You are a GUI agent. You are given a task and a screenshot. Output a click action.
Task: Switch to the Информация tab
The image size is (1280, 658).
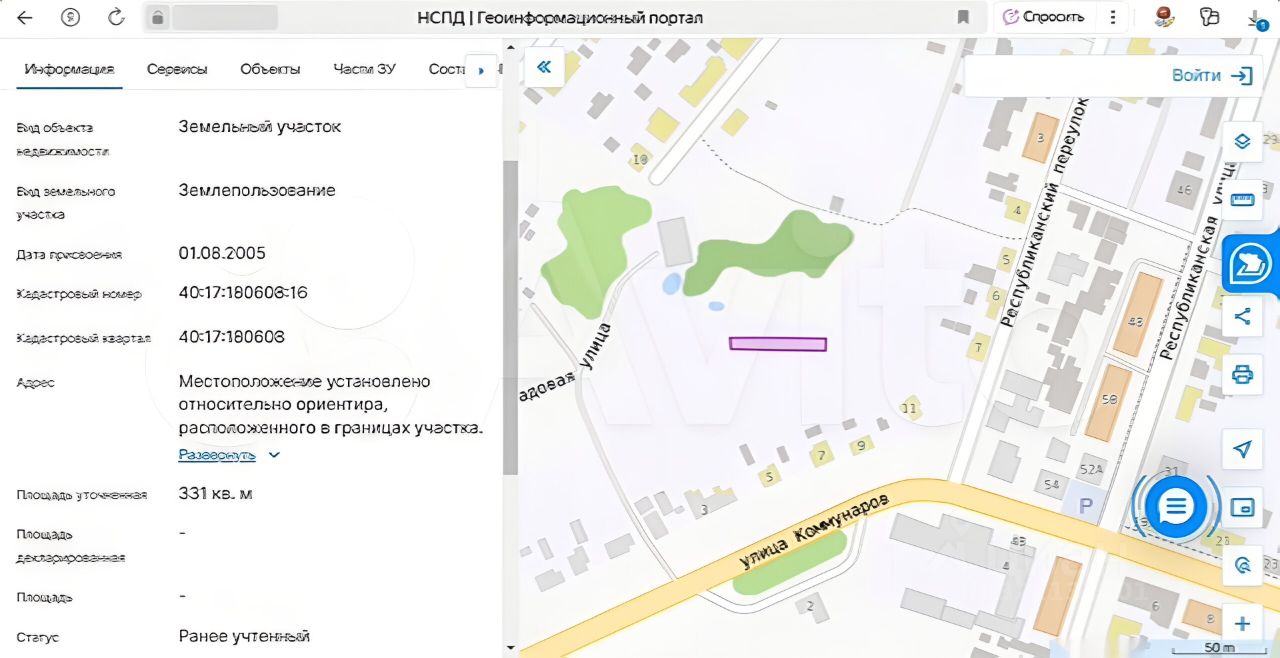[70, 69]
